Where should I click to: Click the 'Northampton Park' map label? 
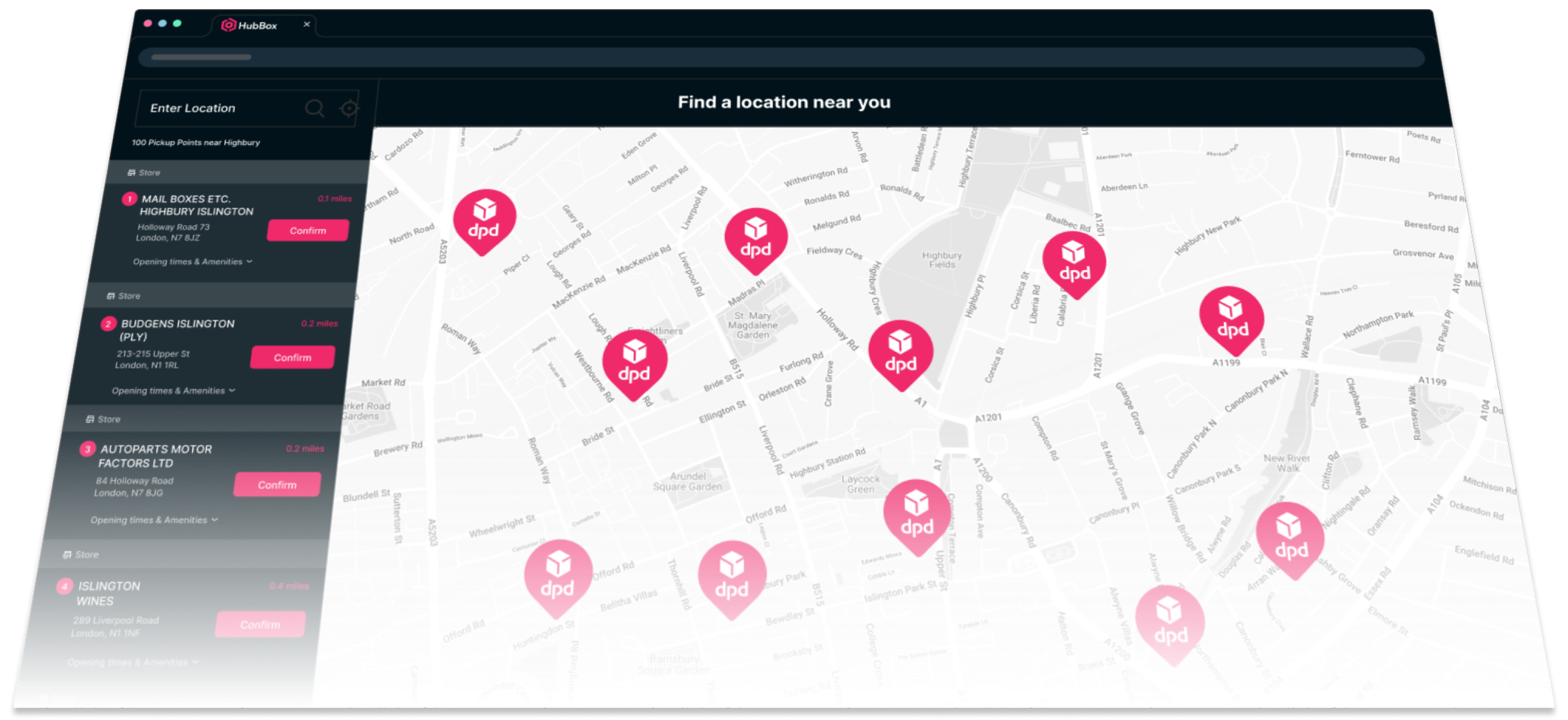[1378, 324]
